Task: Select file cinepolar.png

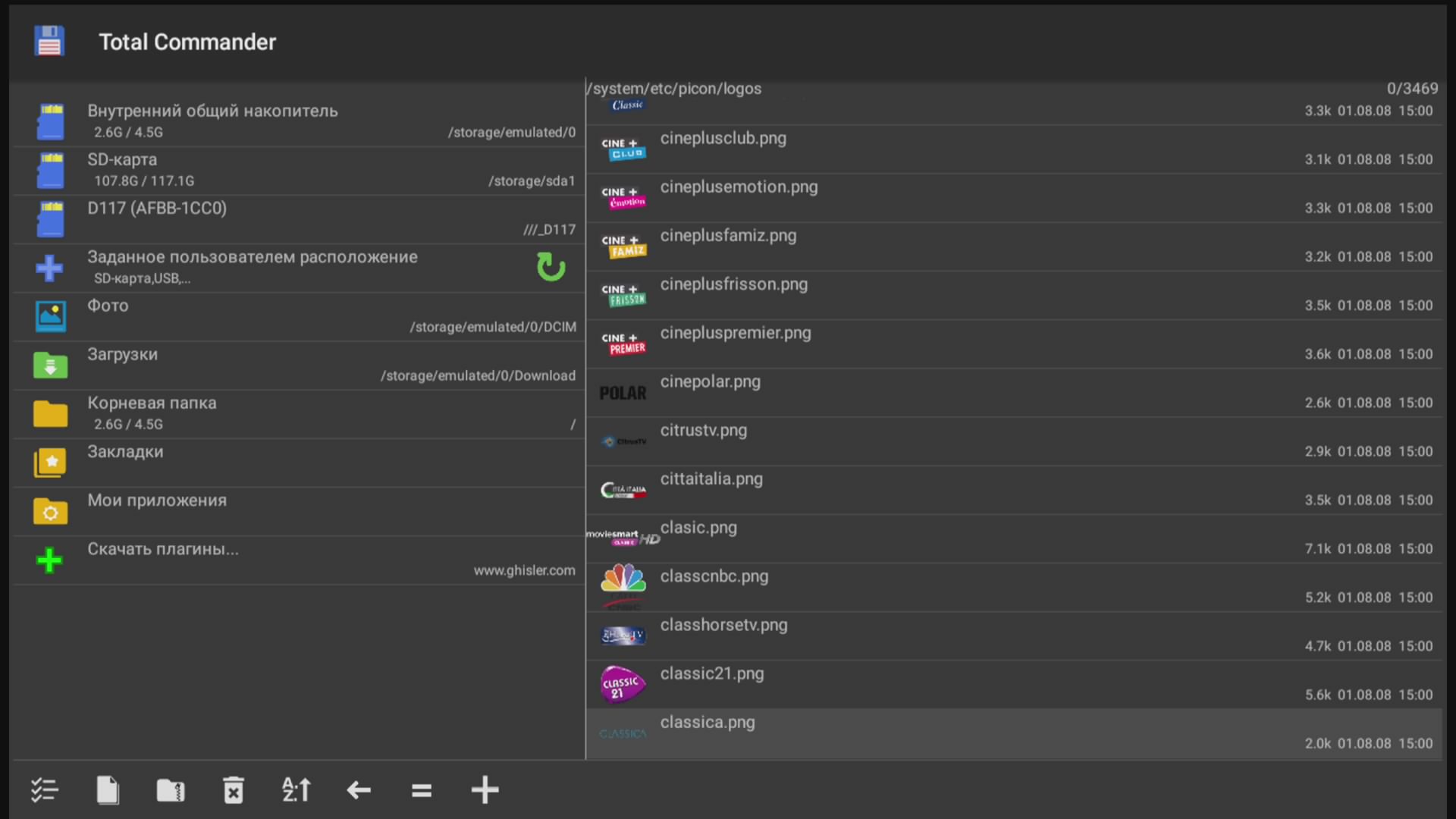Action: [1015, 393]
